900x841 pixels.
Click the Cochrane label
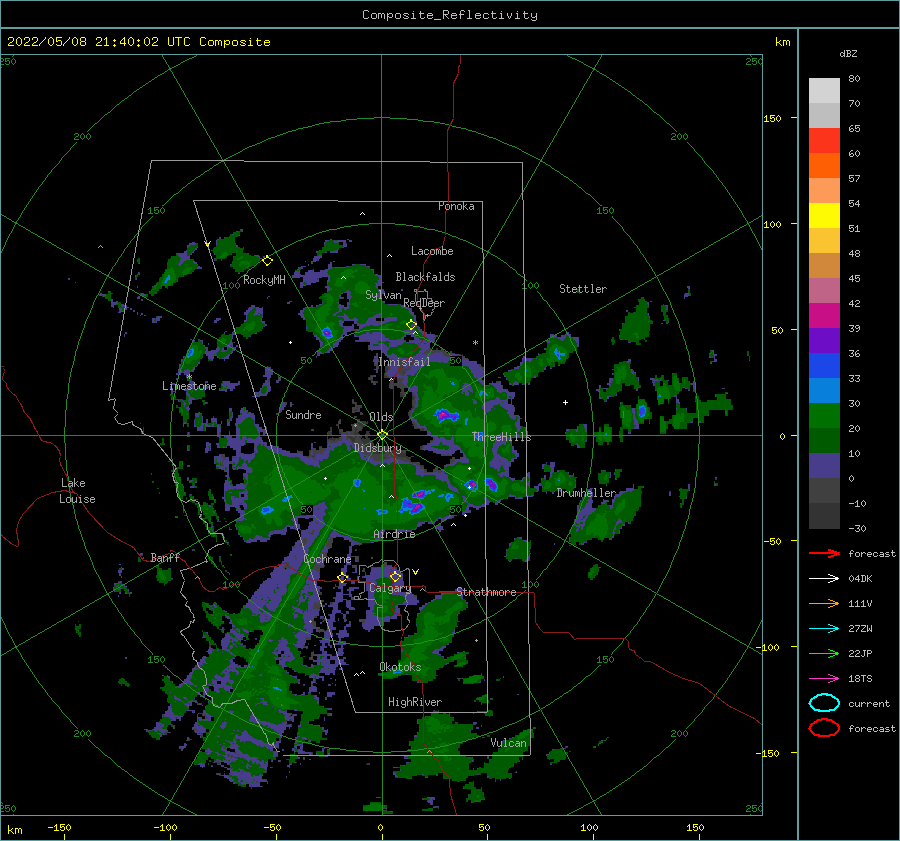point(327,559)
